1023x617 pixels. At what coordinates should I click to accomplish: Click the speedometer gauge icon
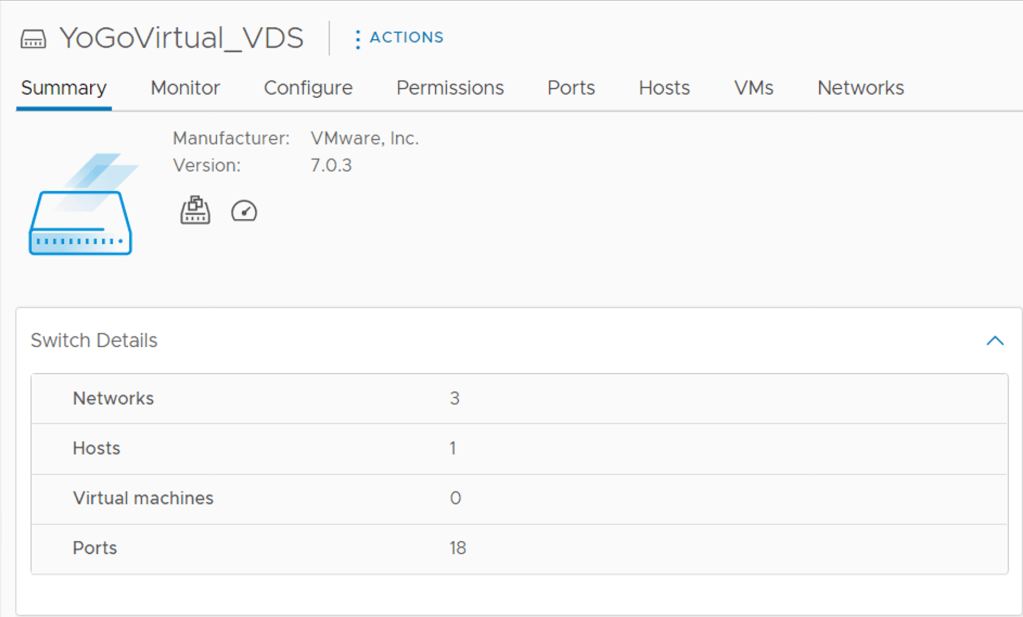tap(244, 210)
